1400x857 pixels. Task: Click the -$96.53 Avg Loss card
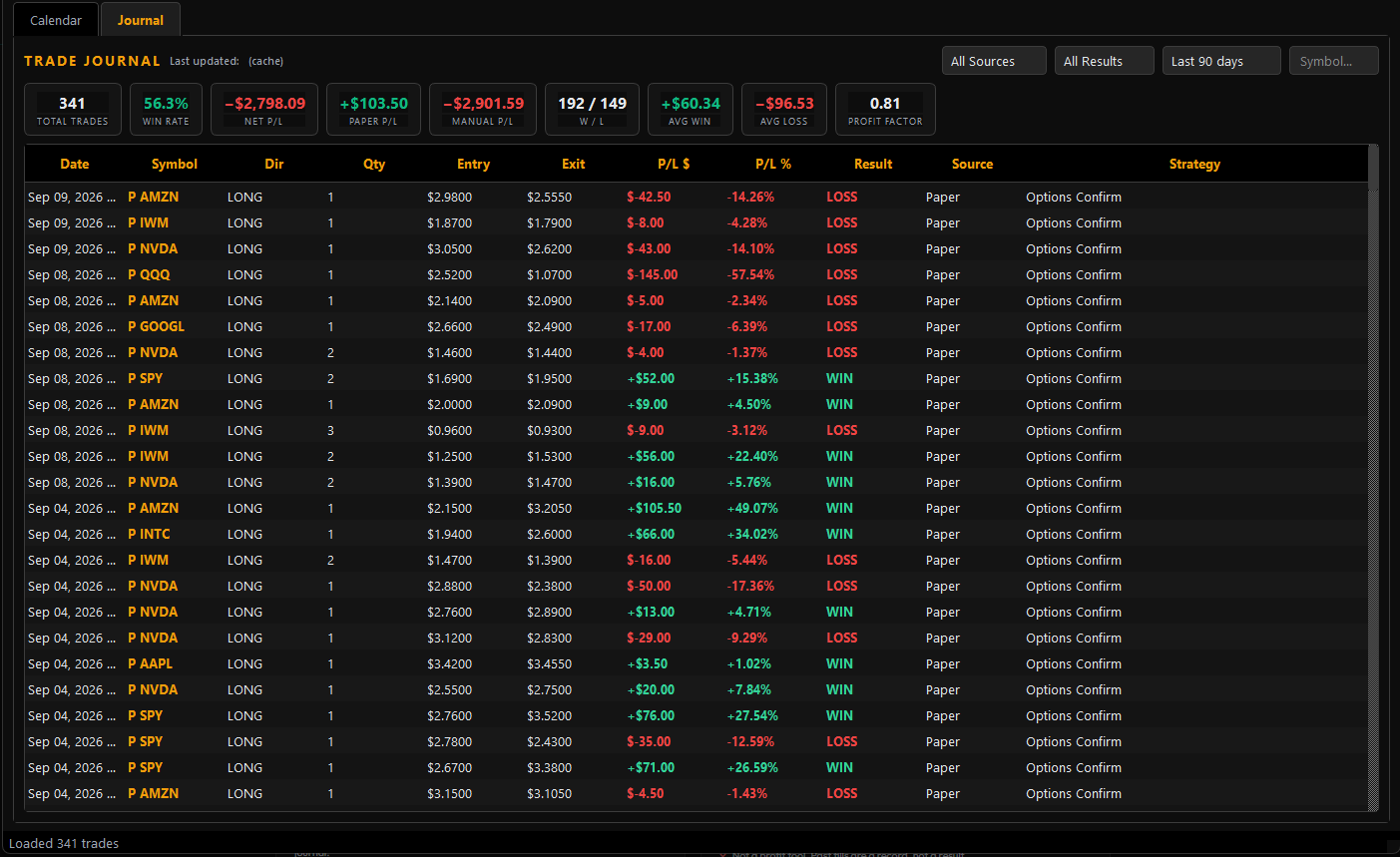784,109
